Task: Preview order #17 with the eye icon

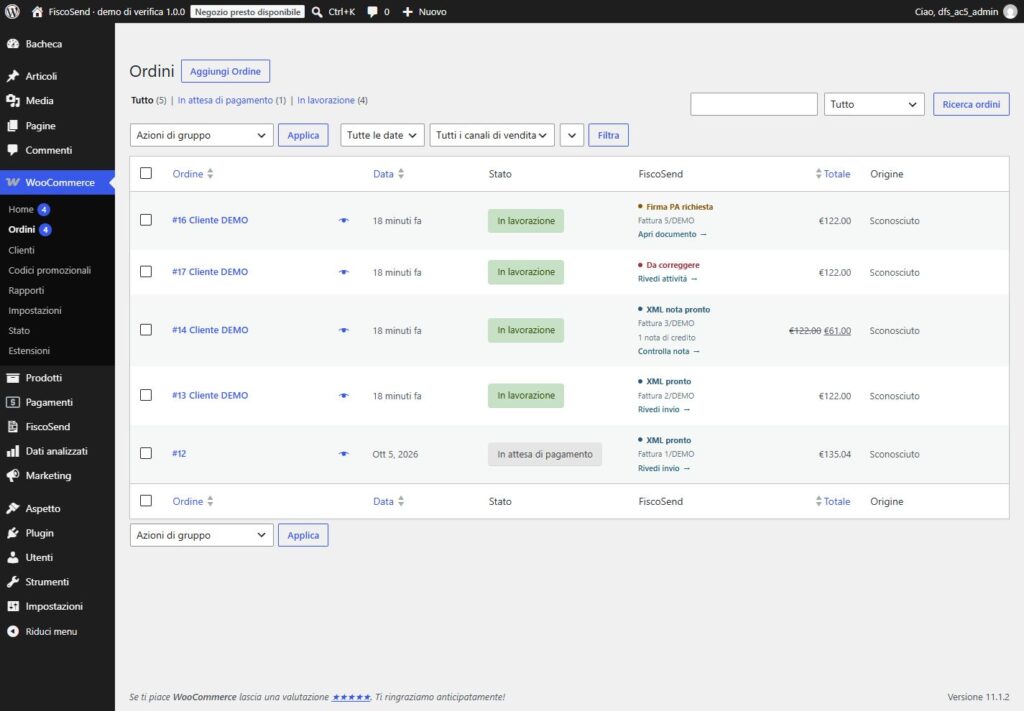Action: pos(344,272)
